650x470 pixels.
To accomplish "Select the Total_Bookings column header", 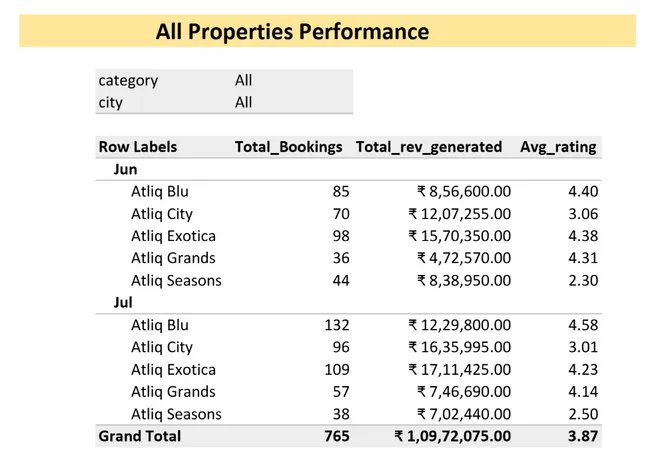I will pyautogui.click(x=288, y=146).
